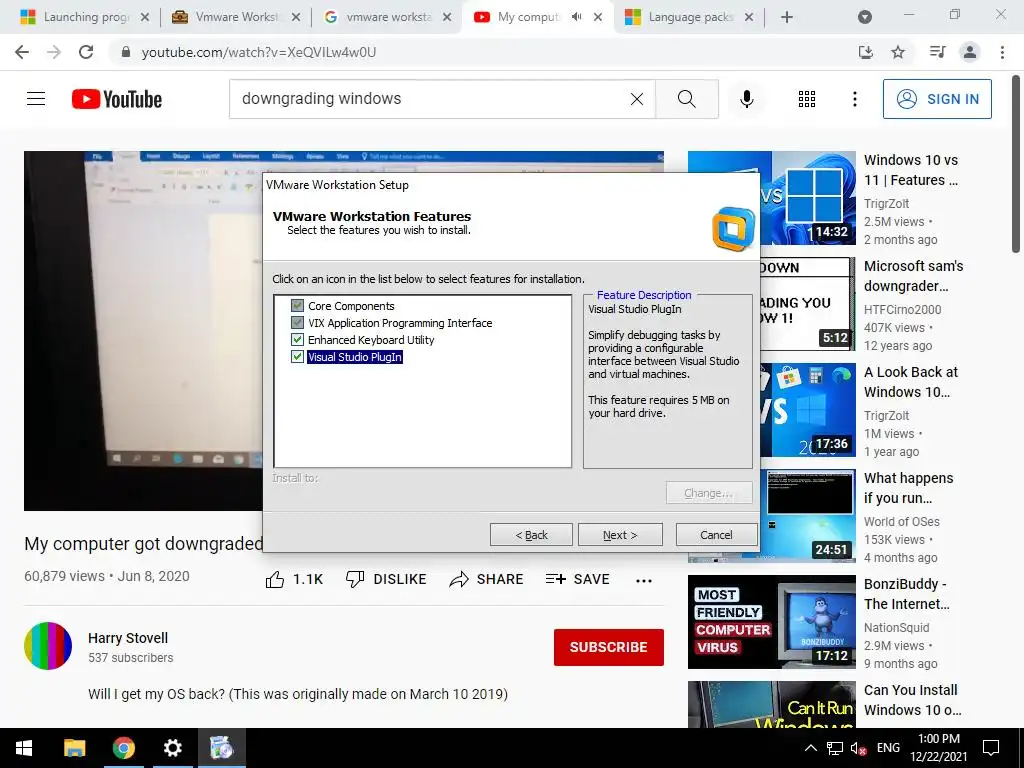Click Back in VMware Setup
The width and height of the screenshot is (1024, 768).
pos(531,535)
